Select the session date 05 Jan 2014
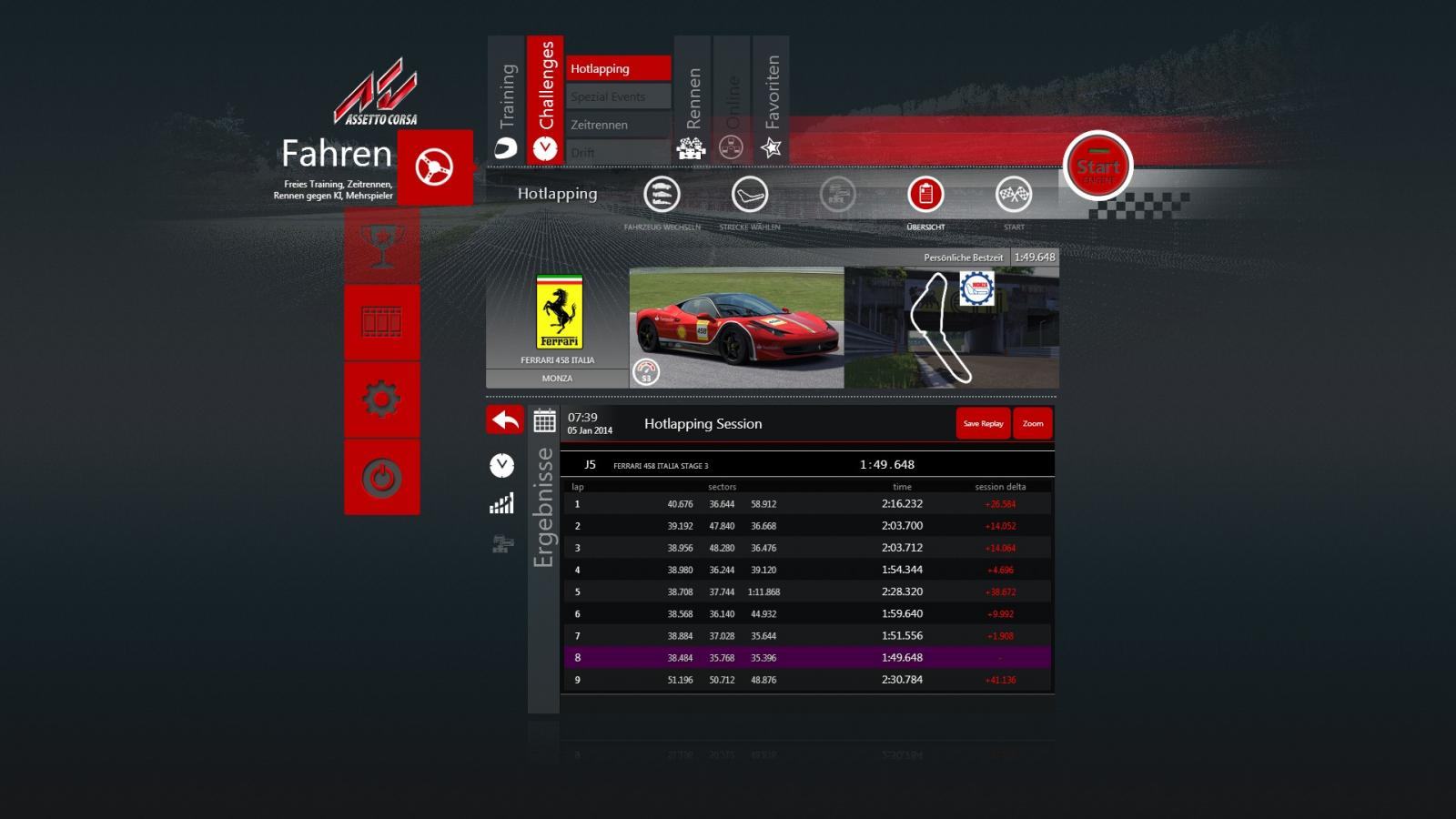The width and height of the screenshot is (1456, 819). click(590, 431)
